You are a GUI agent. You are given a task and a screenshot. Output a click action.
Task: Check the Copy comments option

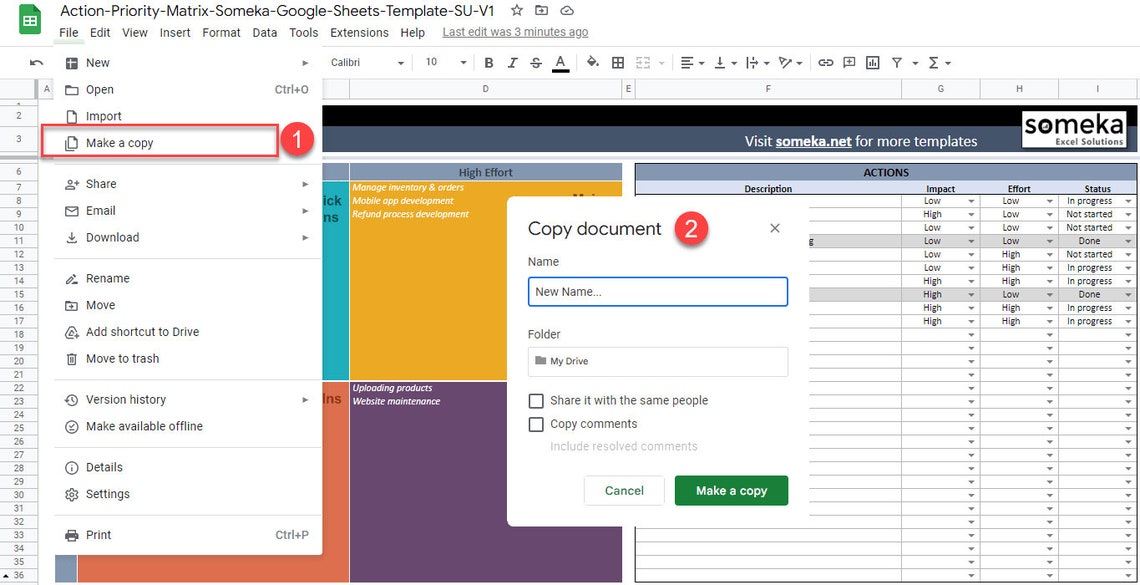point(537,424)
